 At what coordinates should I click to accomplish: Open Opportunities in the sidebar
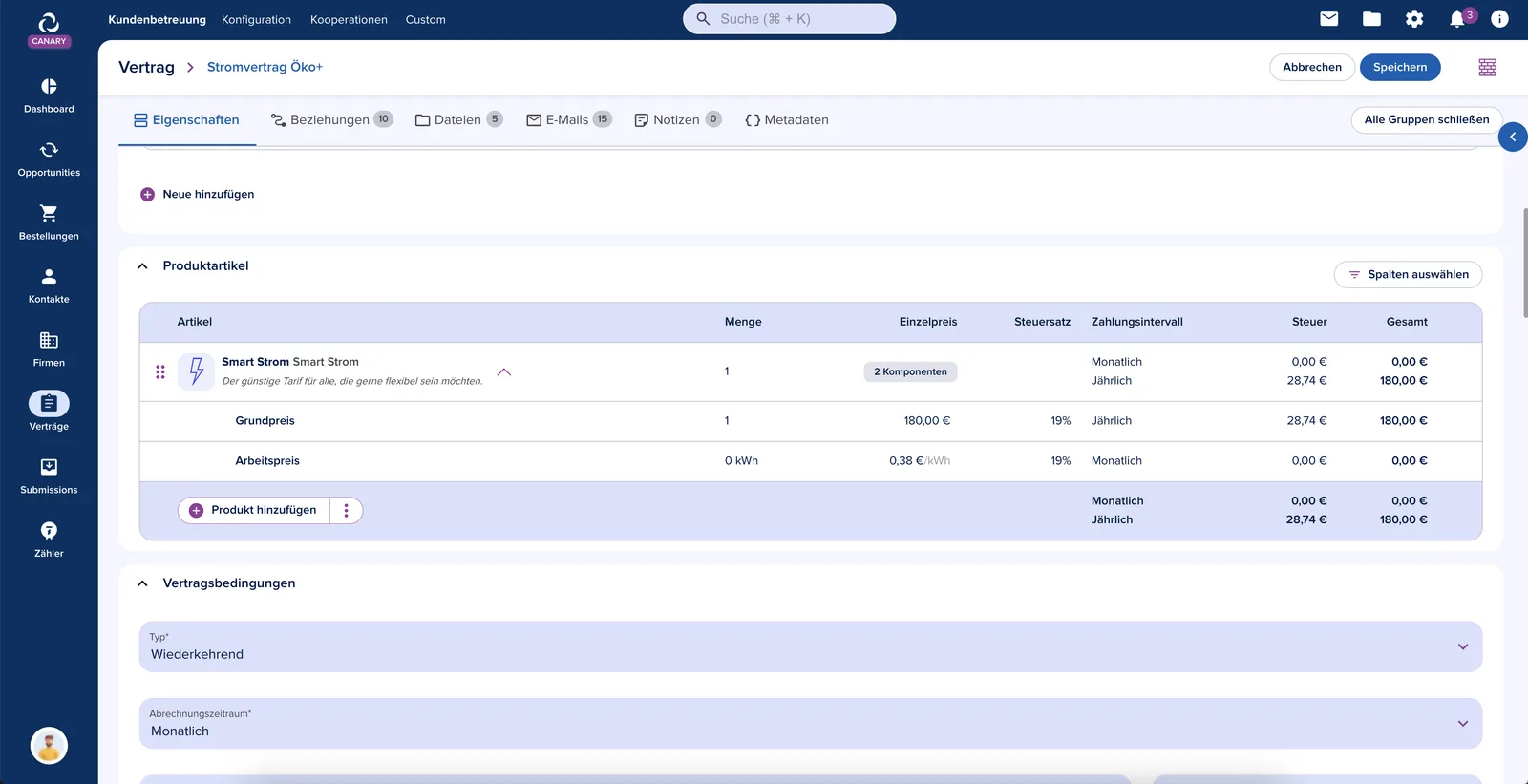pos(49,159)
